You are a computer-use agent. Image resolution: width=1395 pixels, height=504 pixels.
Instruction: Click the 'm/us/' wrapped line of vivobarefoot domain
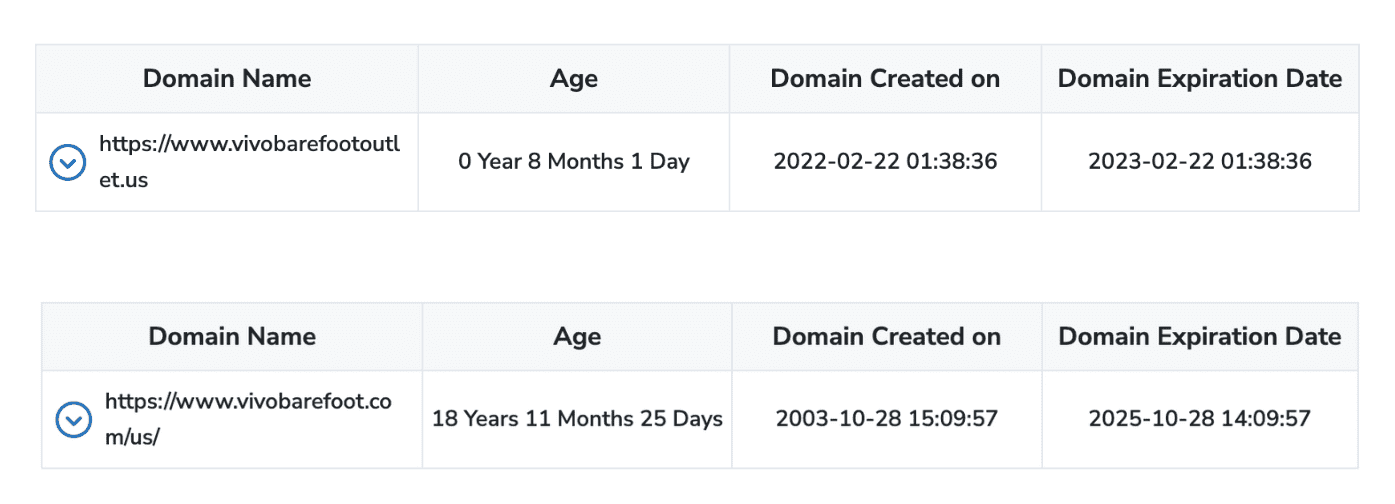click(x=132, y=438)
